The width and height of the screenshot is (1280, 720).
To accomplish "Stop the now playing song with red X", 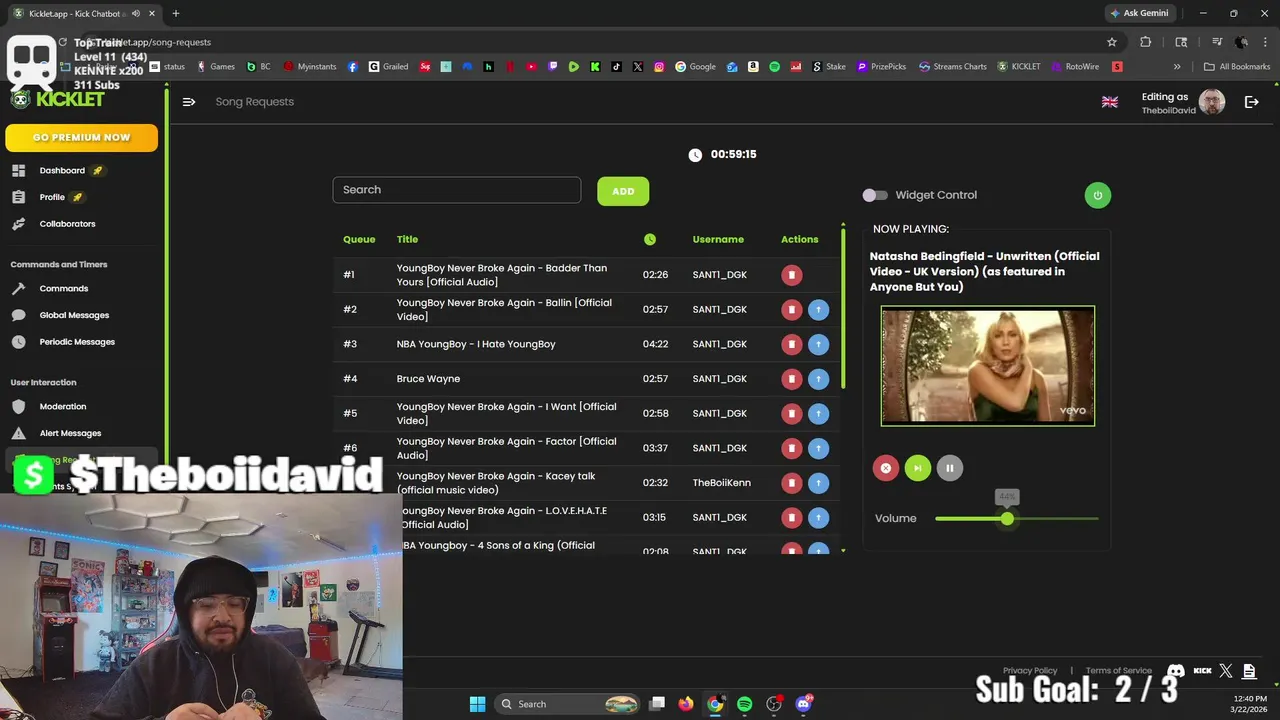I will 885,468.
